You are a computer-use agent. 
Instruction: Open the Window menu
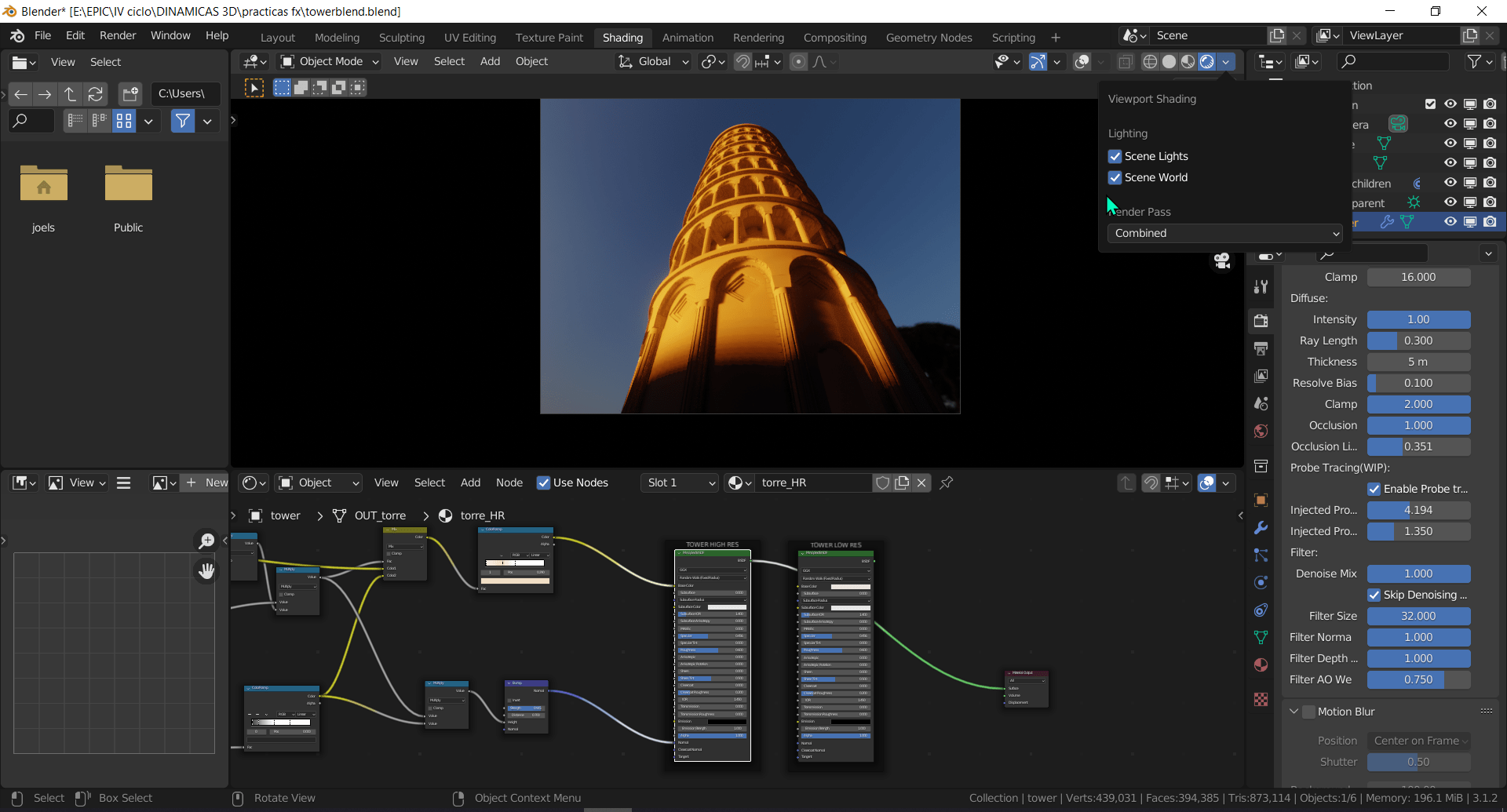pos(170,35)
